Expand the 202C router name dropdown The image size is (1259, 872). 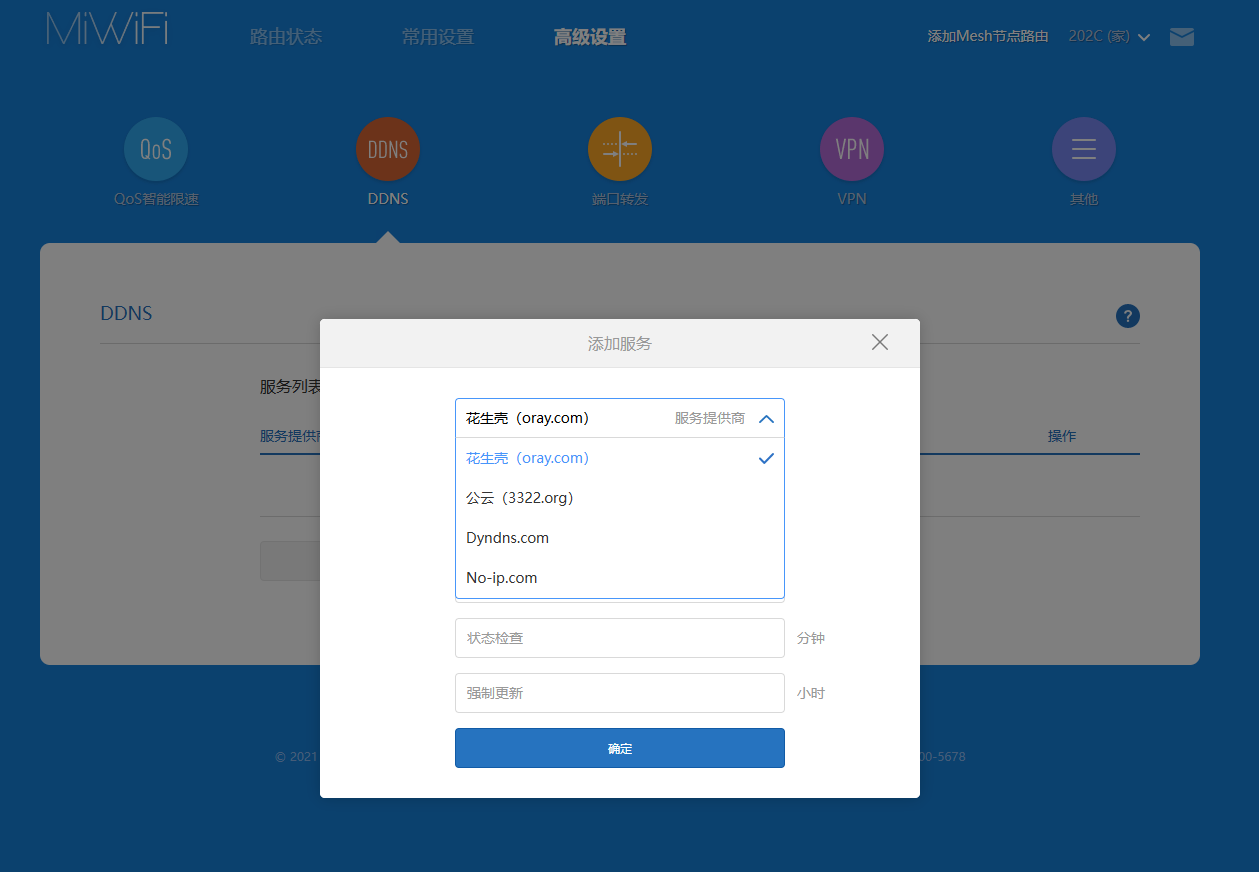(1109, 37)
